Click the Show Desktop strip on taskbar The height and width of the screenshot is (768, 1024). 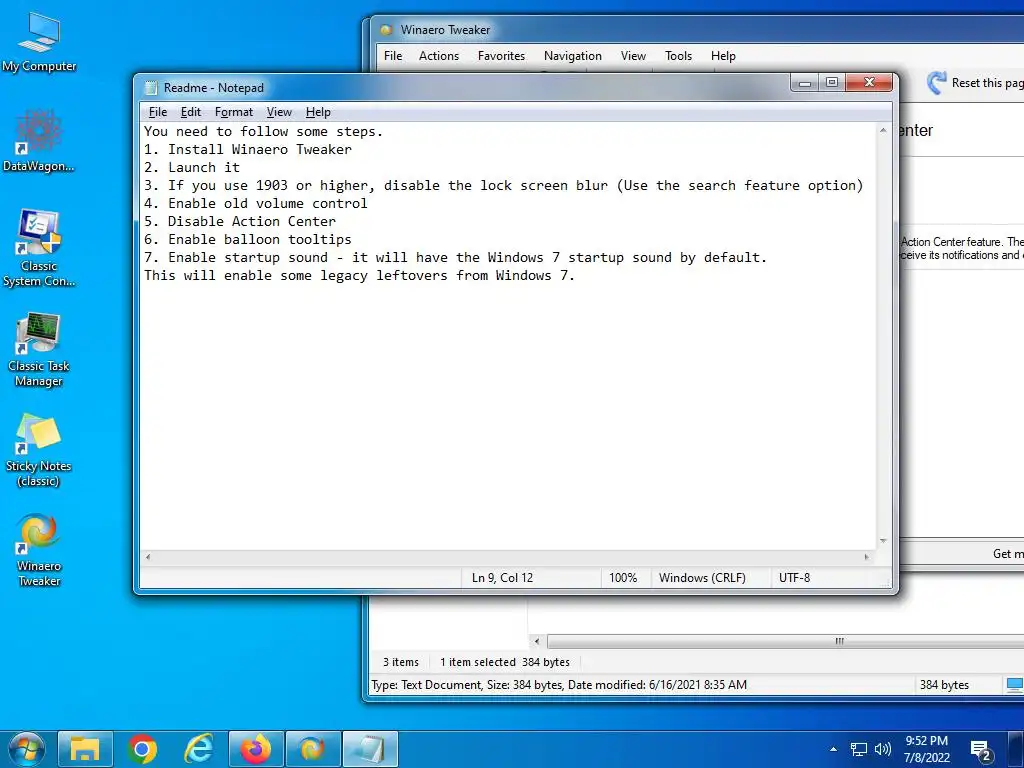pos(1016,749)
